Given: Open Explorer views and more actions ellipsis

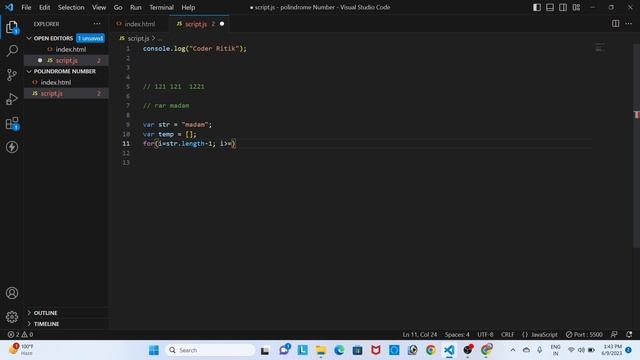Looking at the screenshot, I should pyautogui.click(x=97, y=24).
